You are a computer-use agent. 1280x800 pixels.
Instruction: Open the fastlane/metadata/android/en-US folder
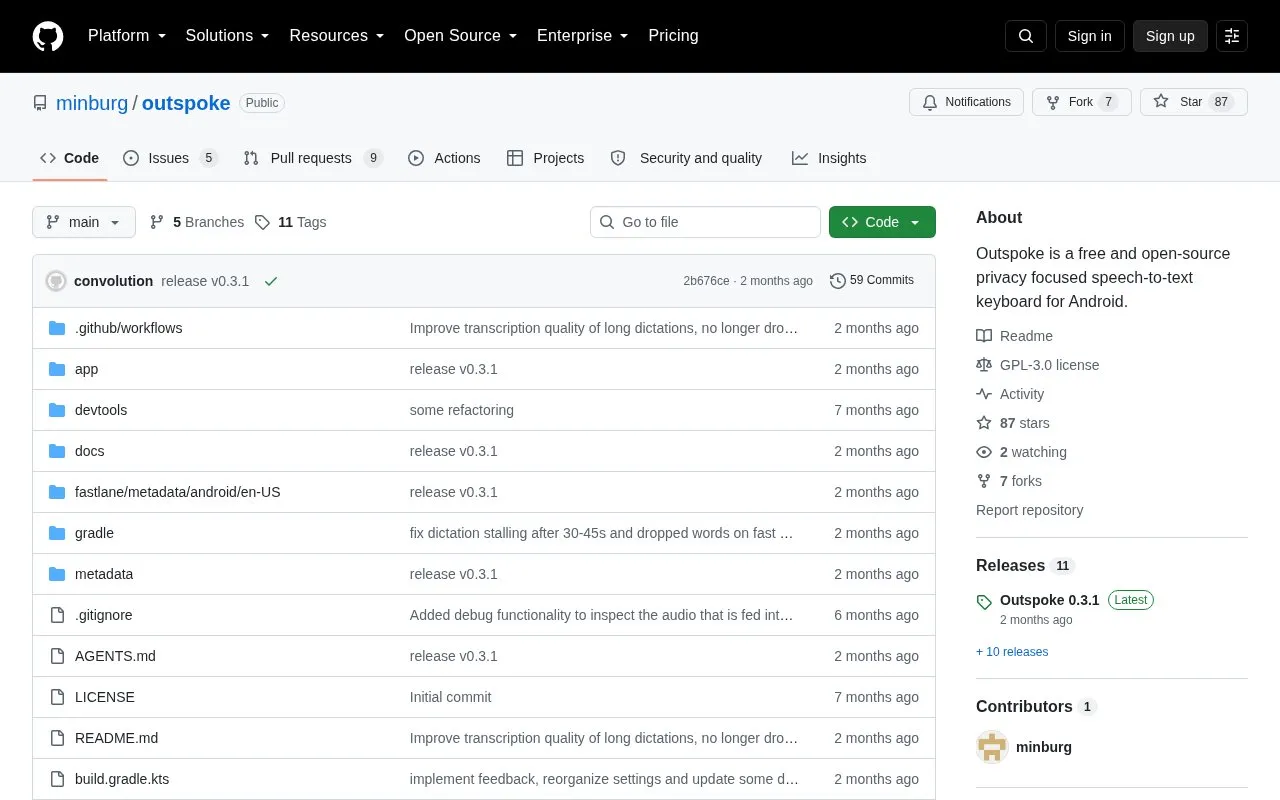click(178, 492)
